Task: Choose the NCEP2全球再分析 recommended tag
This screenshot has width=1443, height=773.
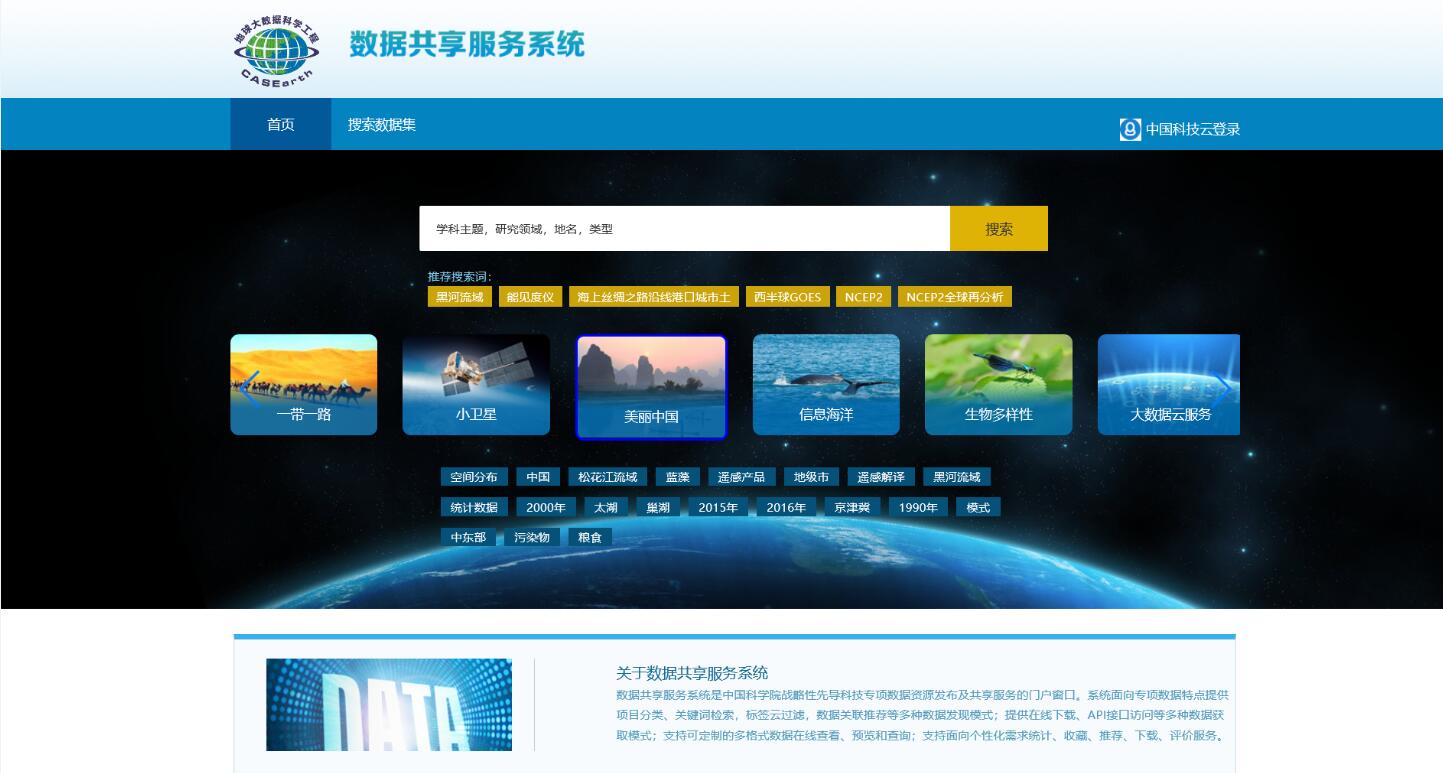Action: coord(954,297)
